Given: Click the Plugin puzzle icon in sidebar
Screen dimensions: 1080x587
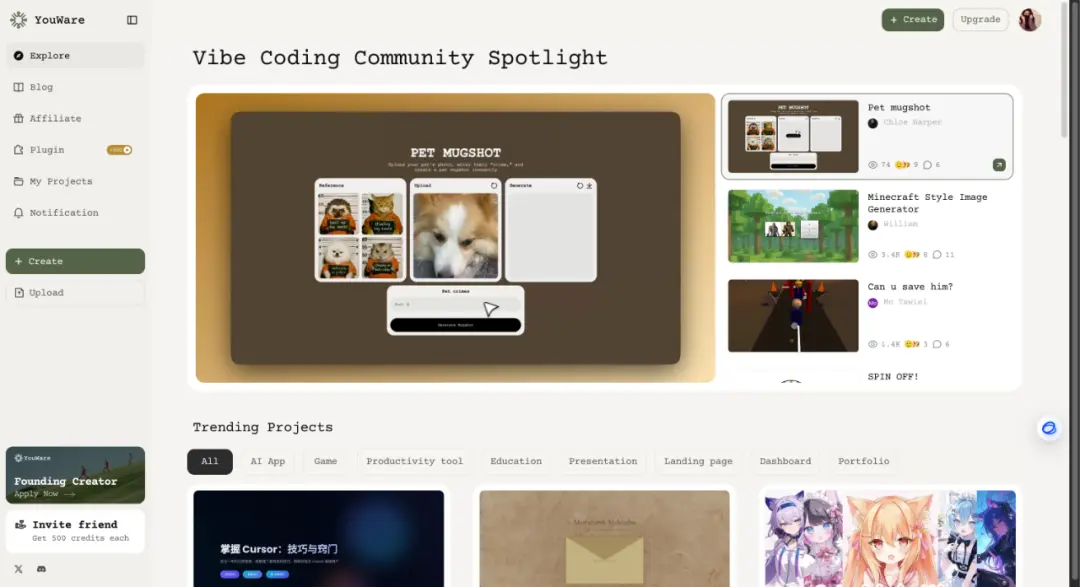Looking at the screenshot, I should tap(19, 150).
